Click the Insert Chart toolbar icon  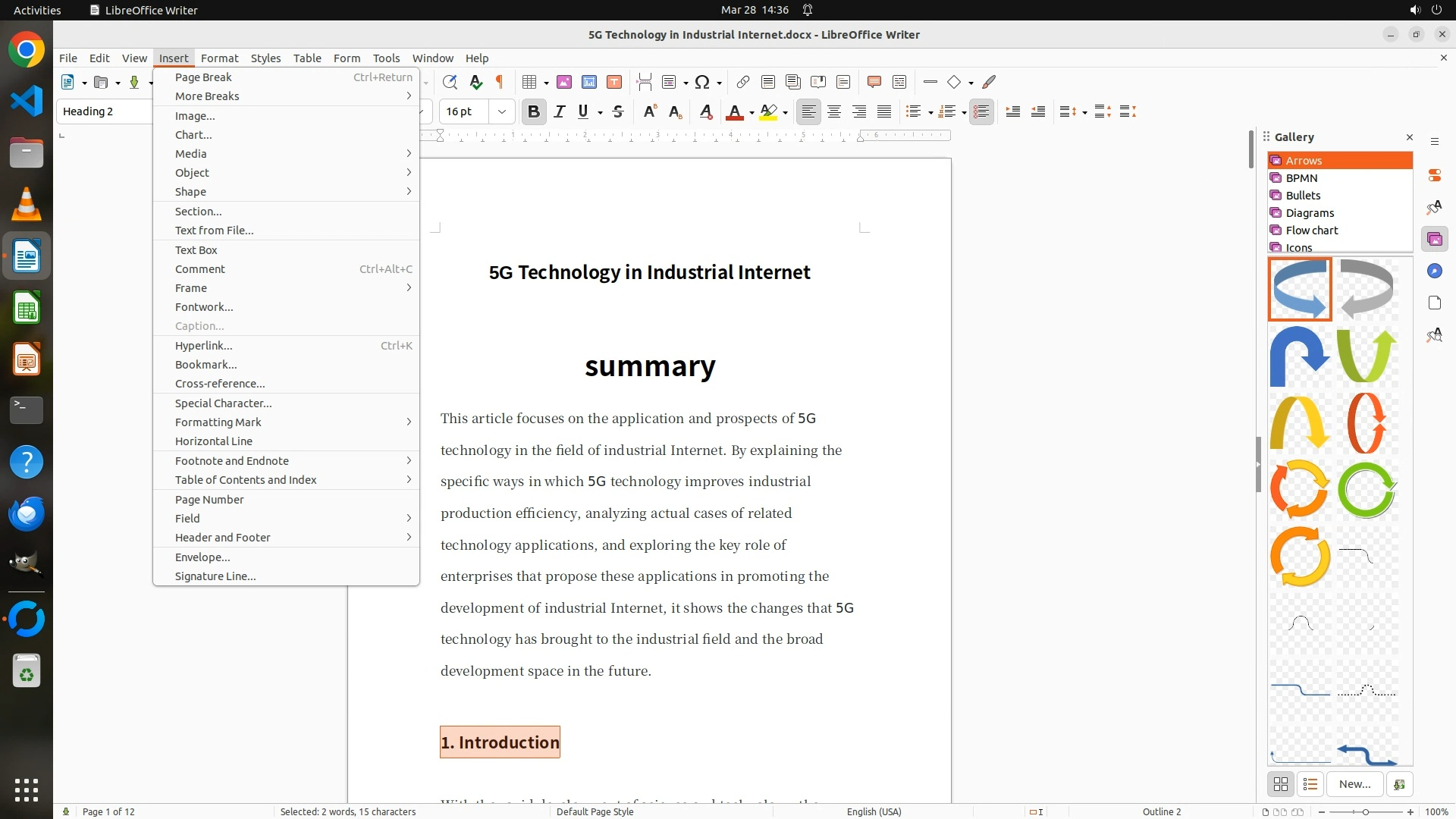[589, 82]
